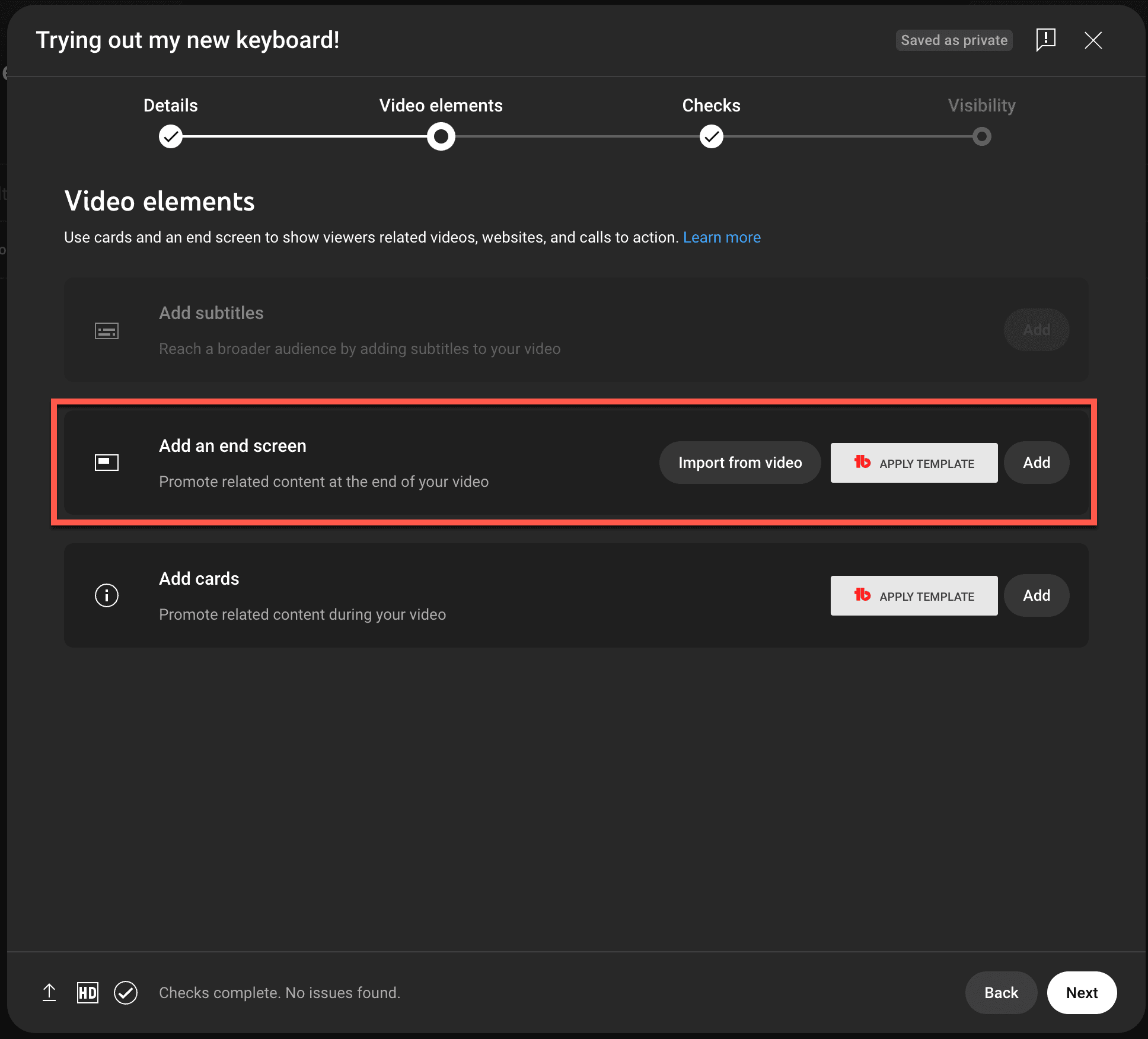The image size is (1148, 1039).
Task: Click Add button for end screen
Action: [x=1037, y=463]
